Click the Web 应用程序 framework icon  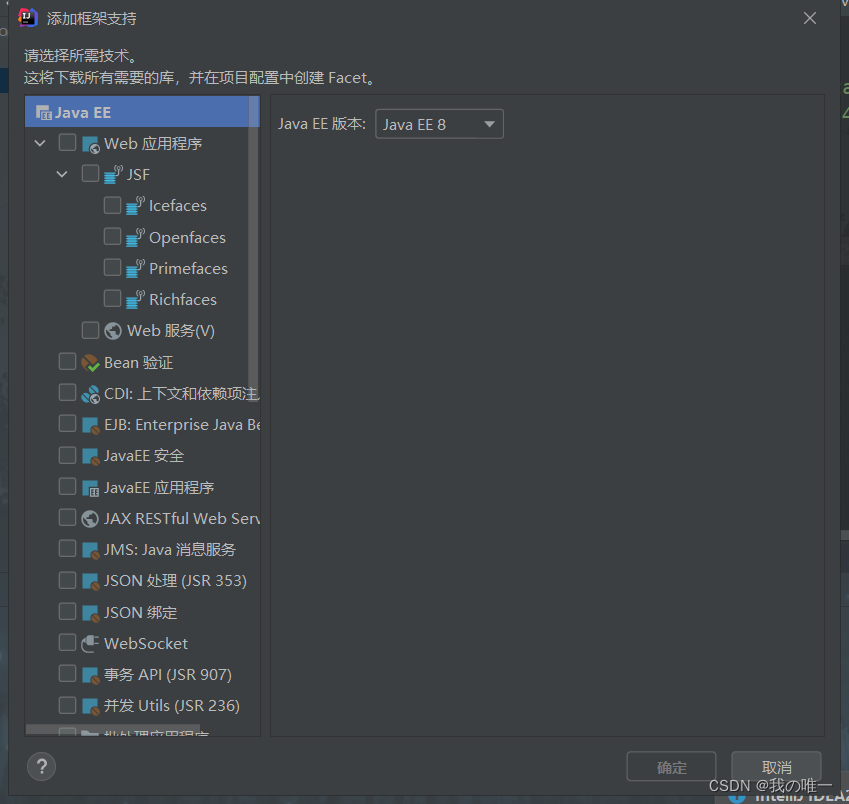pyautogui.click(x=90, y=144)
